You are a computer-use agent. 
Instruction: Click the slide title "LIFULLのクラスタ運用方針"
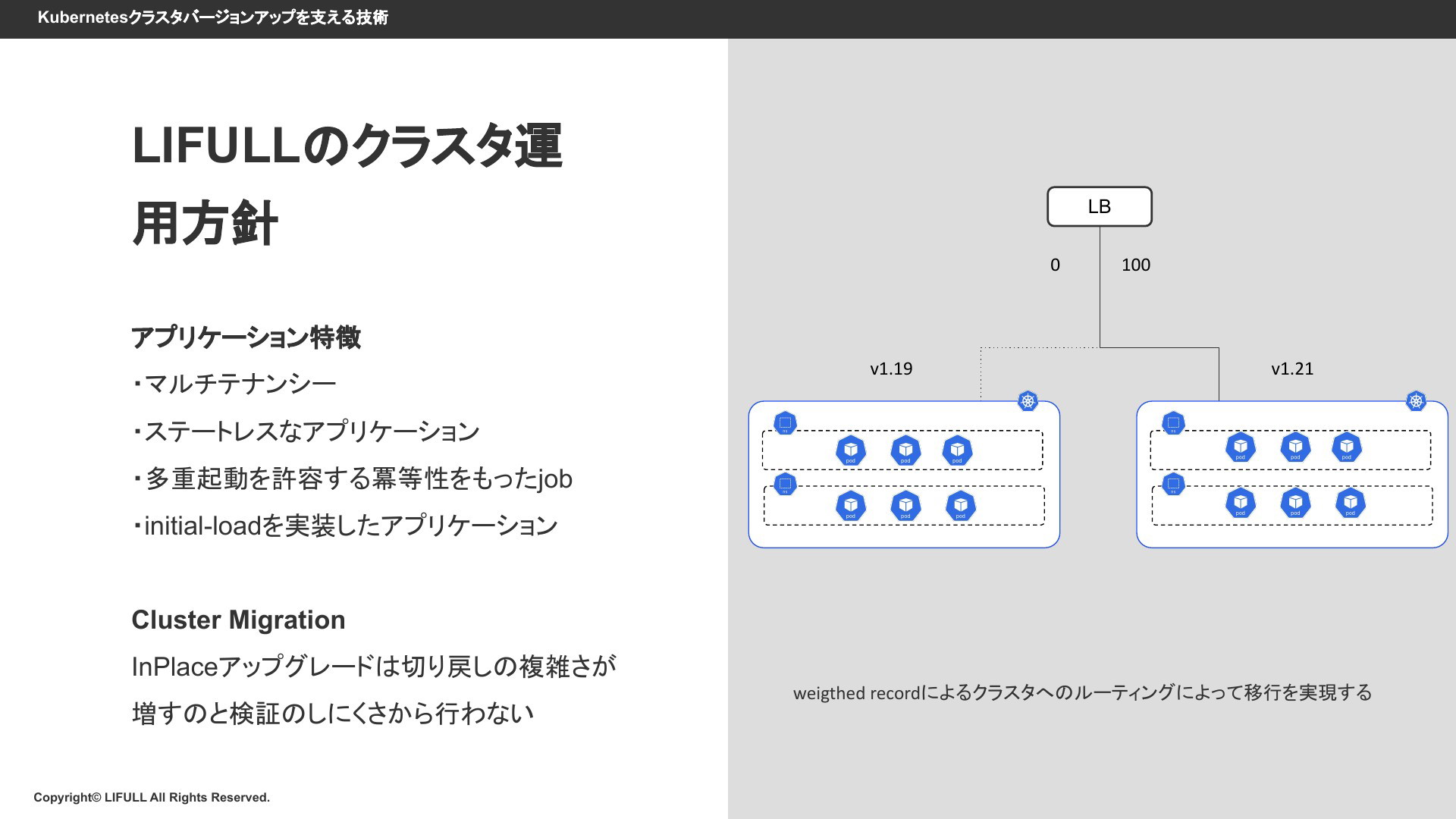coord(347,184)
